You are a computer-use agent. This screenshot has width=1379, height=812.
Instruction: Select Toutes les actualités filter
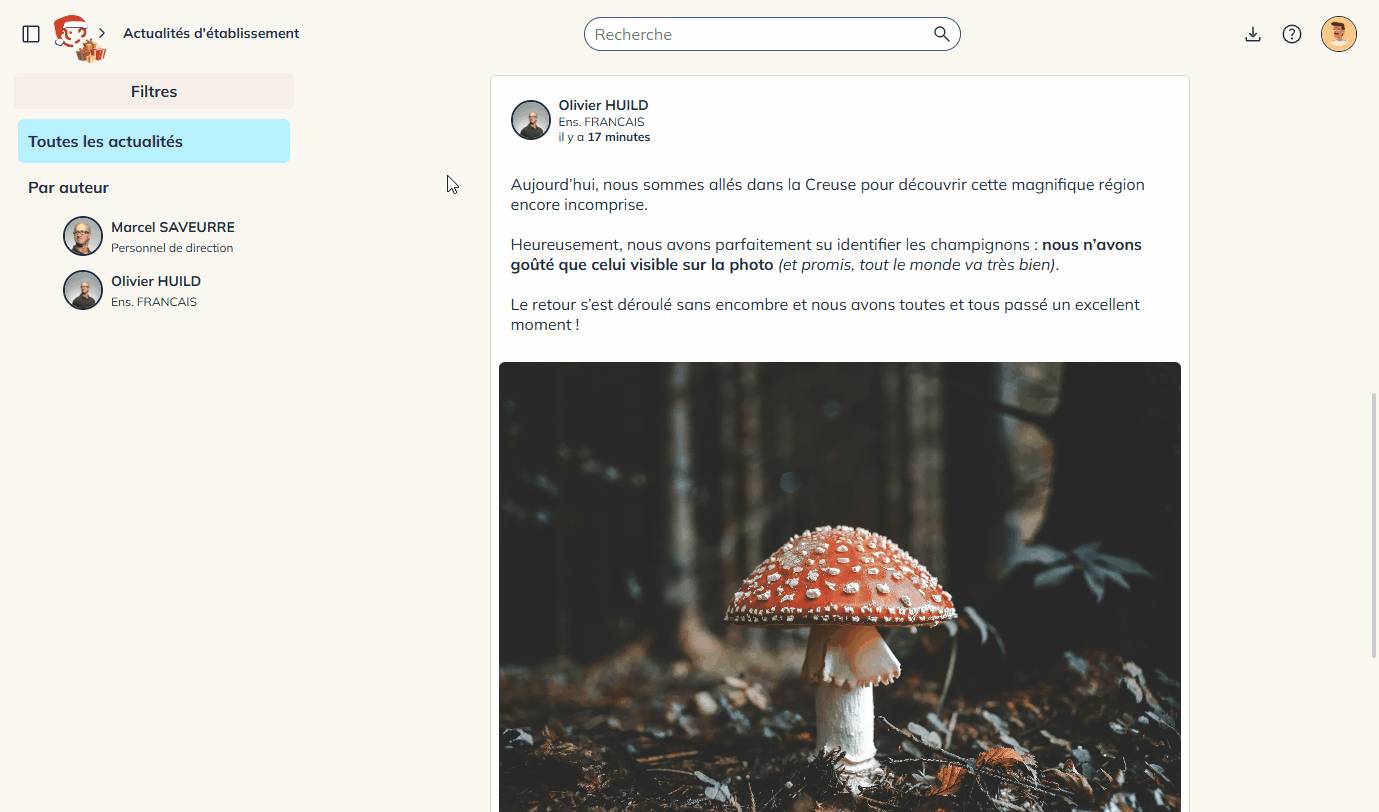click(154, 141)
